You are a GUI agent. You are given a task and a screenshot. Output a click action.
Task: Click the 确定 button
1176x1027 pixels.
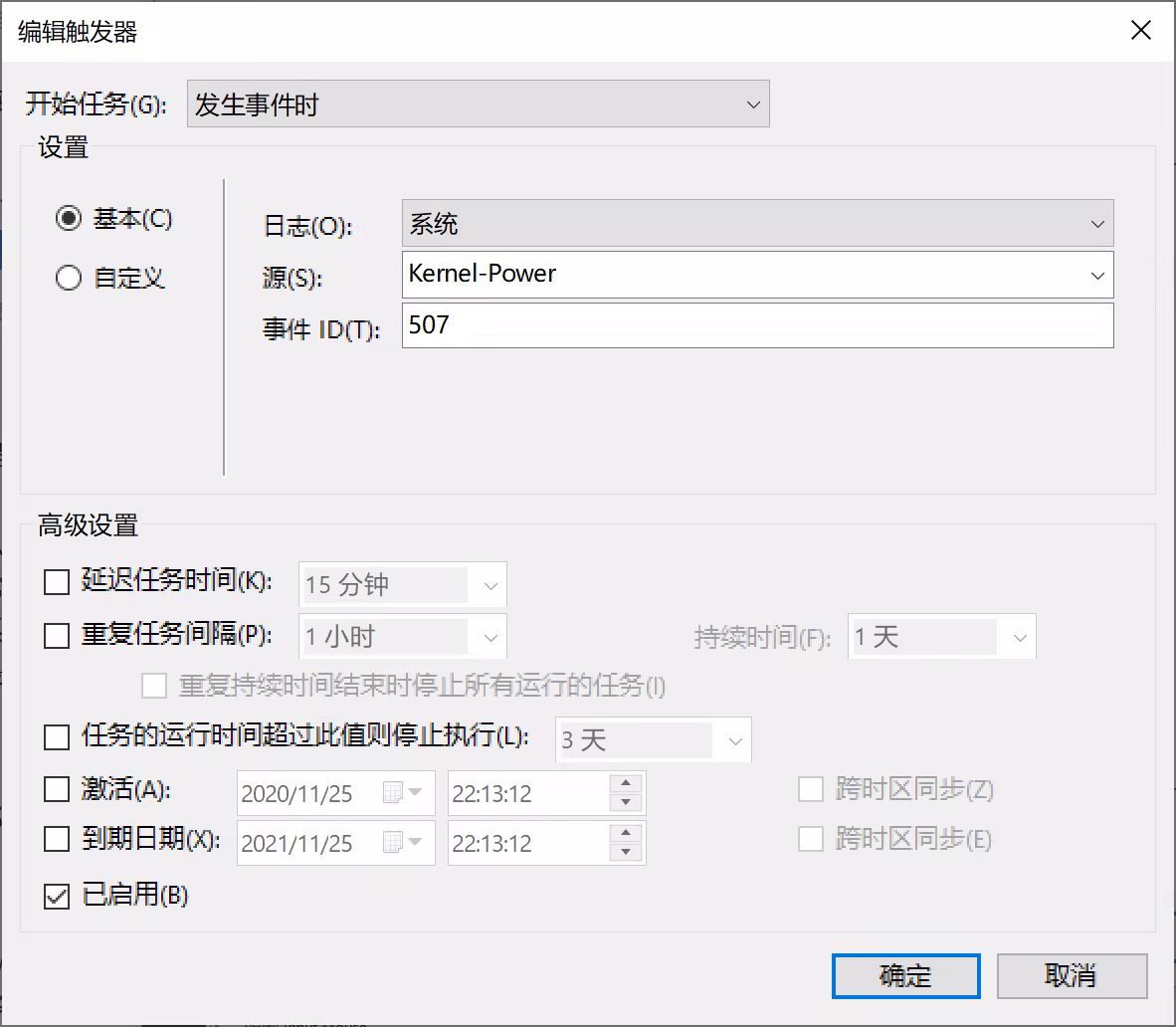tap(906, 976)
